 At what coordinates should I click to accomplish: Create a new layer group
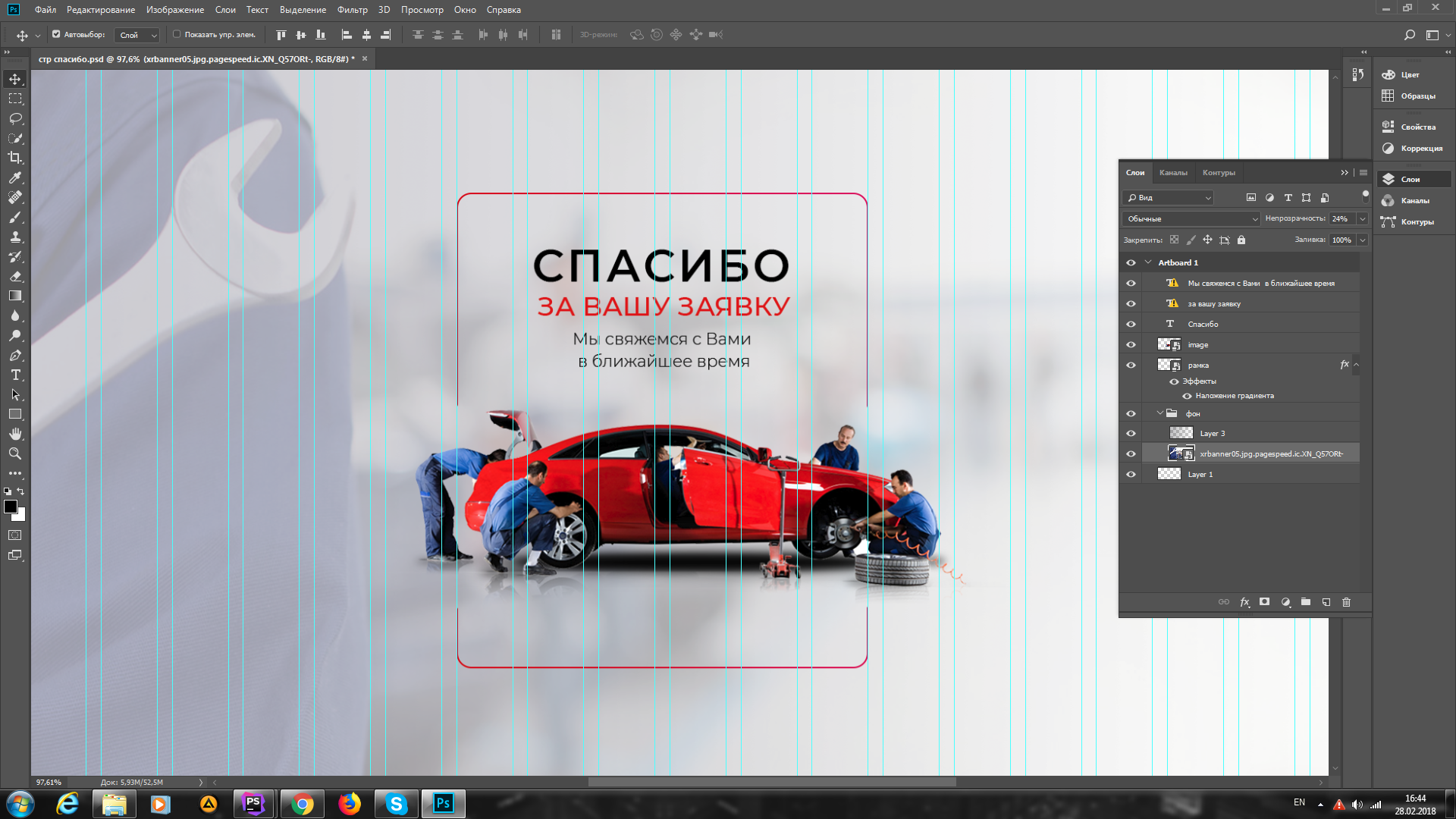[1306, 602]
